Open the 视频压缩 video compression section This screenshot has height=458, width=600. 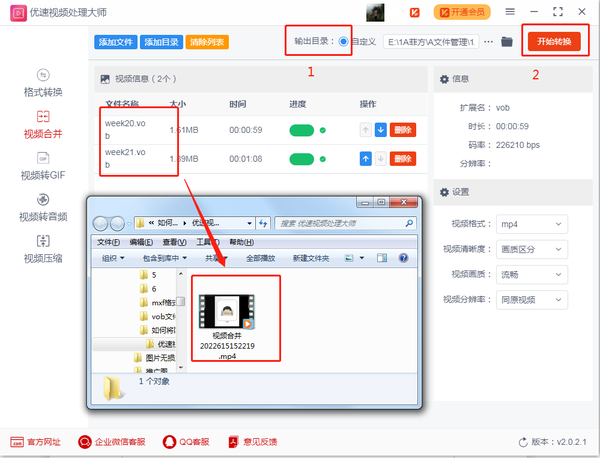(x=43, y=249)
